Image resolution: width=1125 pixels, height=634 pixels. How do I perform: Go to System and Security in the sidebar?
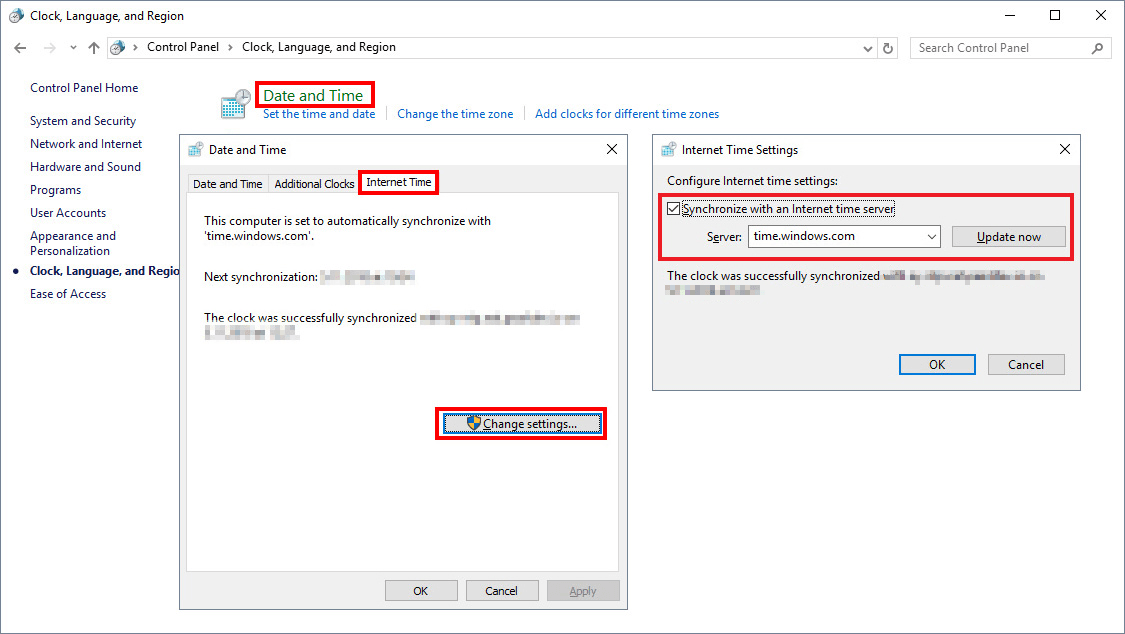tap(83, 121)
